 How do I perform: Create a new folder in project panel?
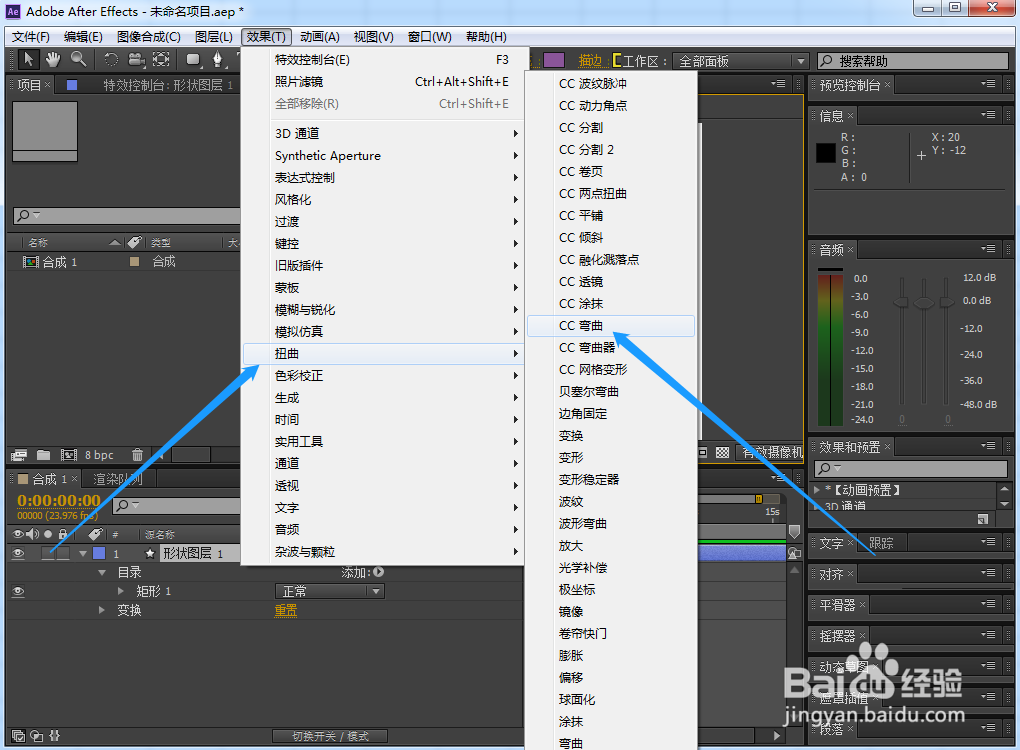click(x=44, y=455)
